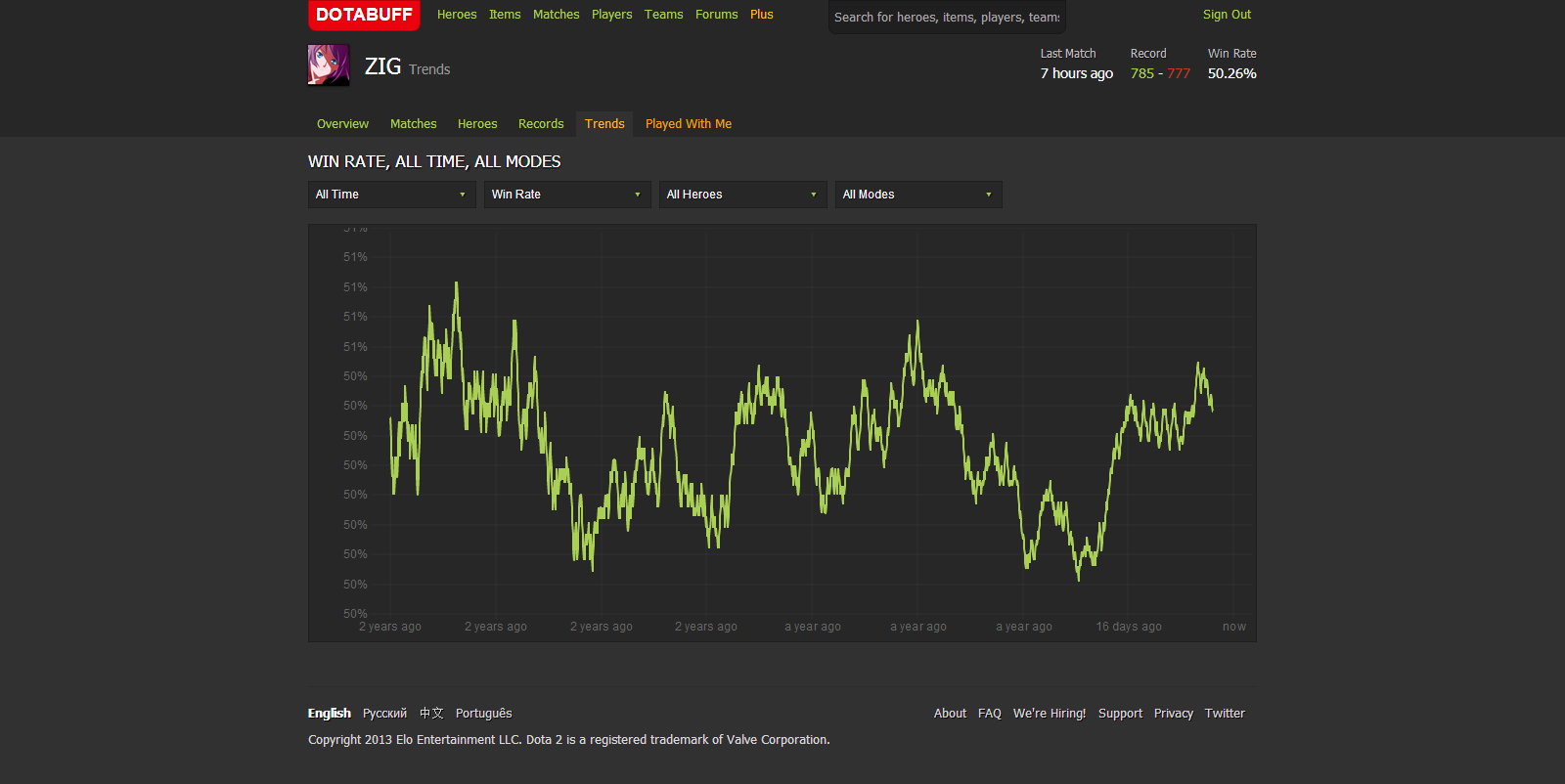Image resolution: width=1565 pixels, height=784 pixels.
Task: Open the Played With Me tab
Action: 689,124
